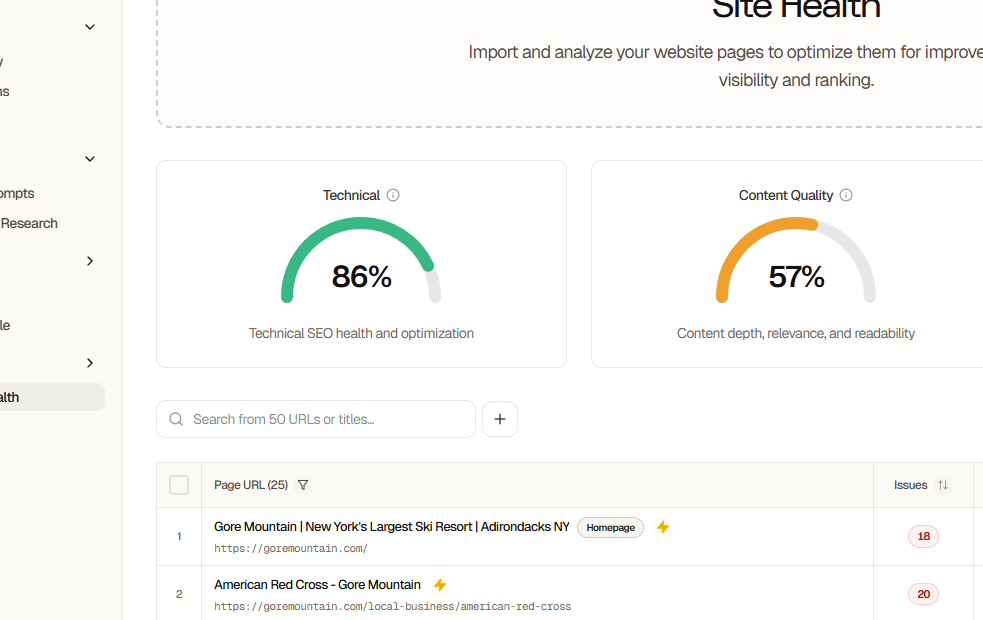Click the Page URL (25) column header
The height and width of the screenshot is (620, 983).
pyautogui.click(x=251, y=485)
